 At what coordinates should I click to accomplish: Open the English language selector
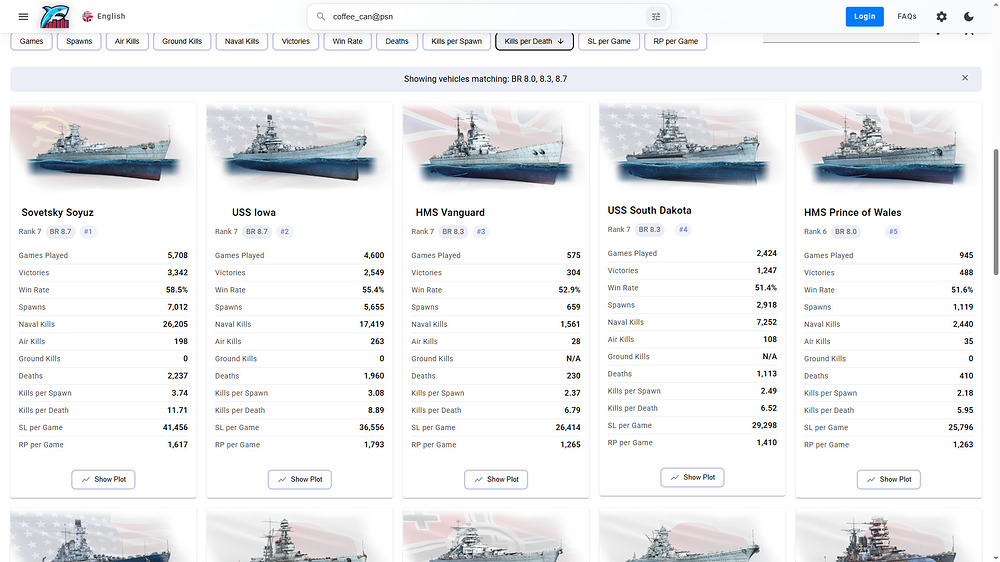coord(104,17)
